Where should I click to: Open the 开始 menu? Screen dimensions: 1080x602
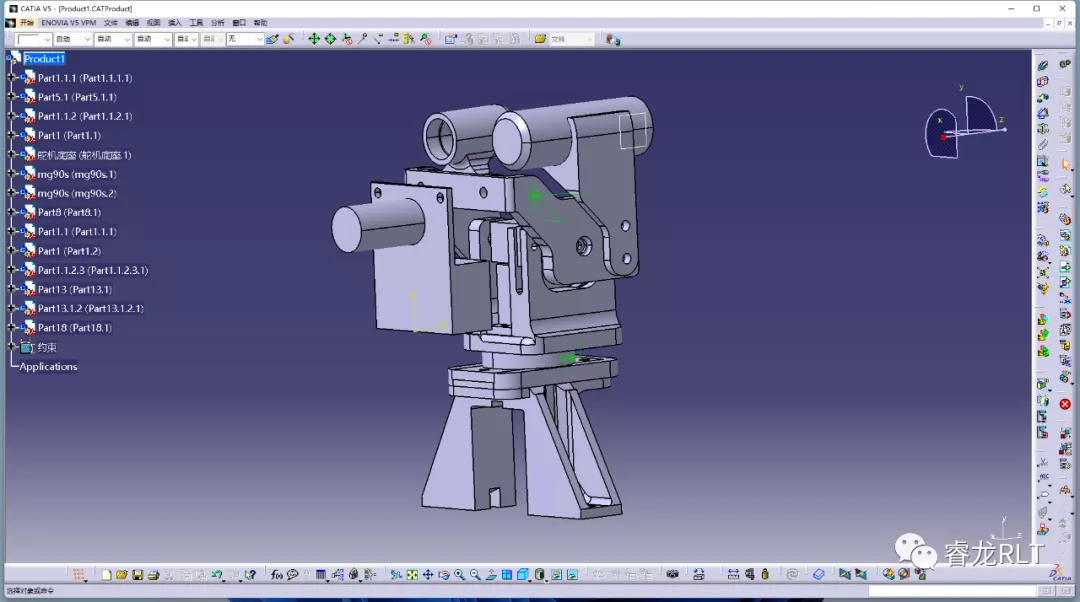pos(26,23)
